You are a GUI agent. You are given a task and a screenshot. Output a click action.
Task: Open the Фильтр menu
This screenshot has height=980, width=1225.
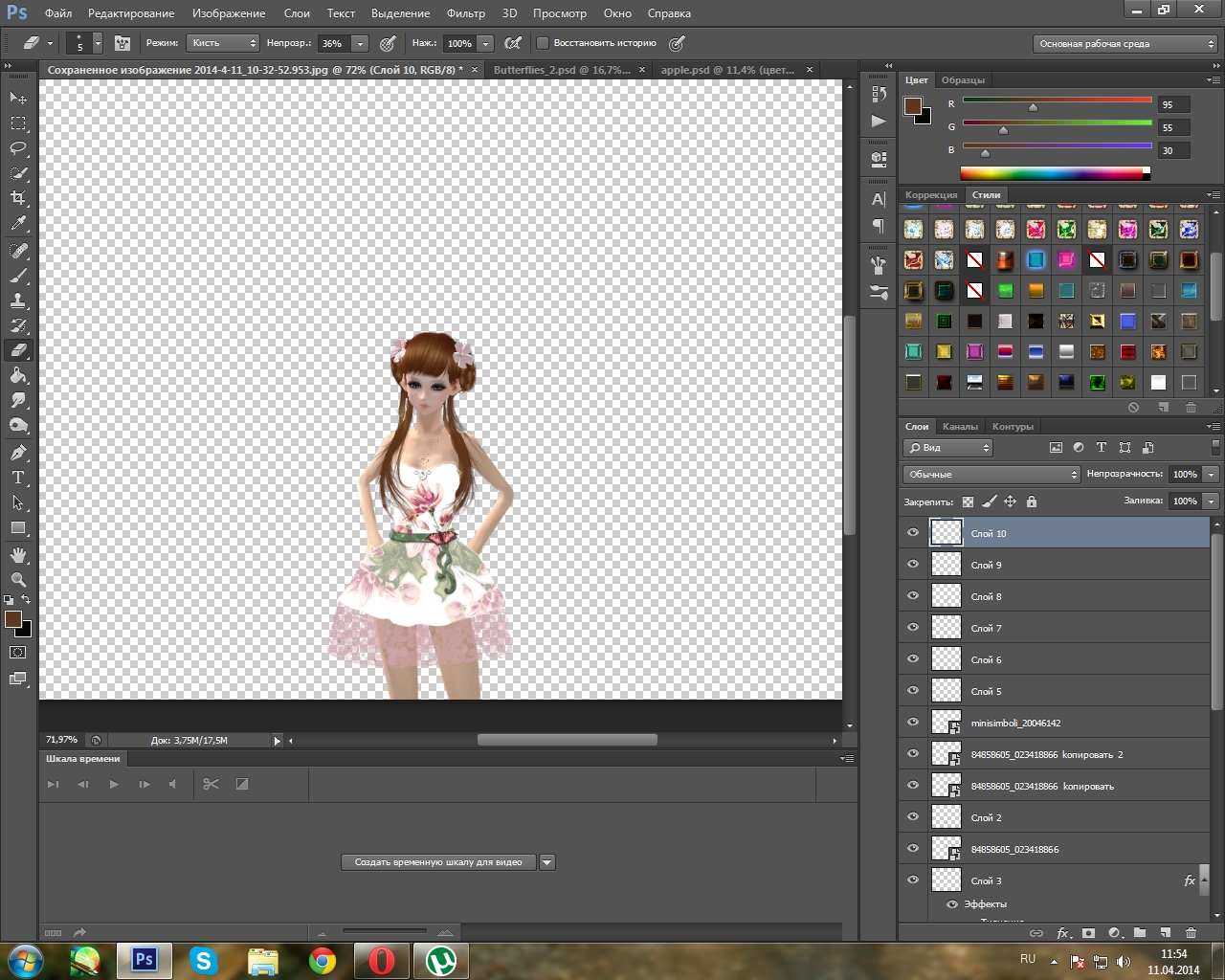pyautogui.click(x=465, y=13)
